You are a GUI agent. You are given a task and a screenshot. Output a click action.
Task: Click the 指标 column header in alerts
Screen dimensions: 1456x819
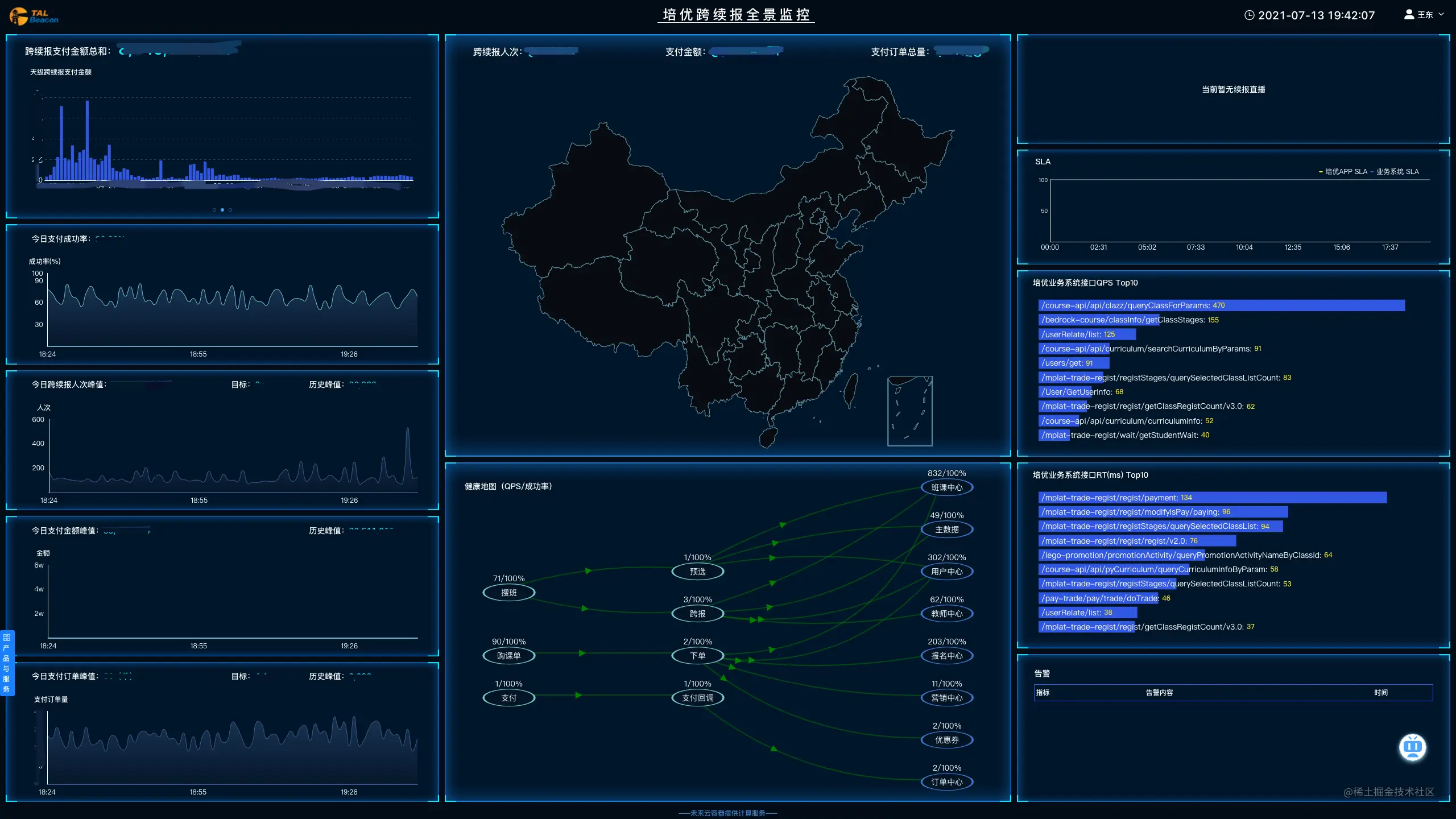click(1043, 693)
